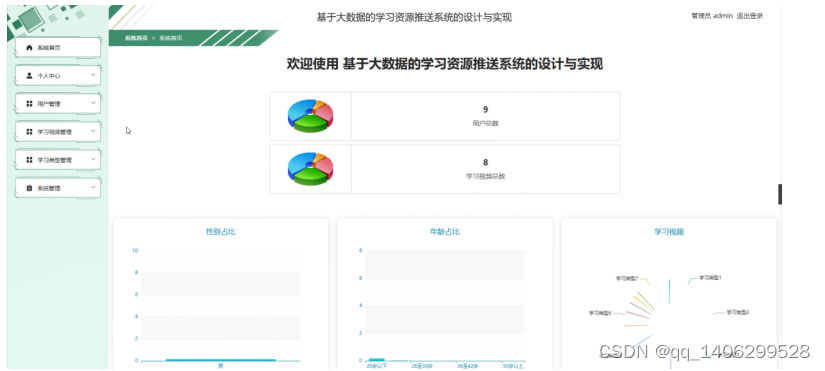Click the 36至42岁 axis label
This screenshot has height=371, width=825.
click(467, 366)
